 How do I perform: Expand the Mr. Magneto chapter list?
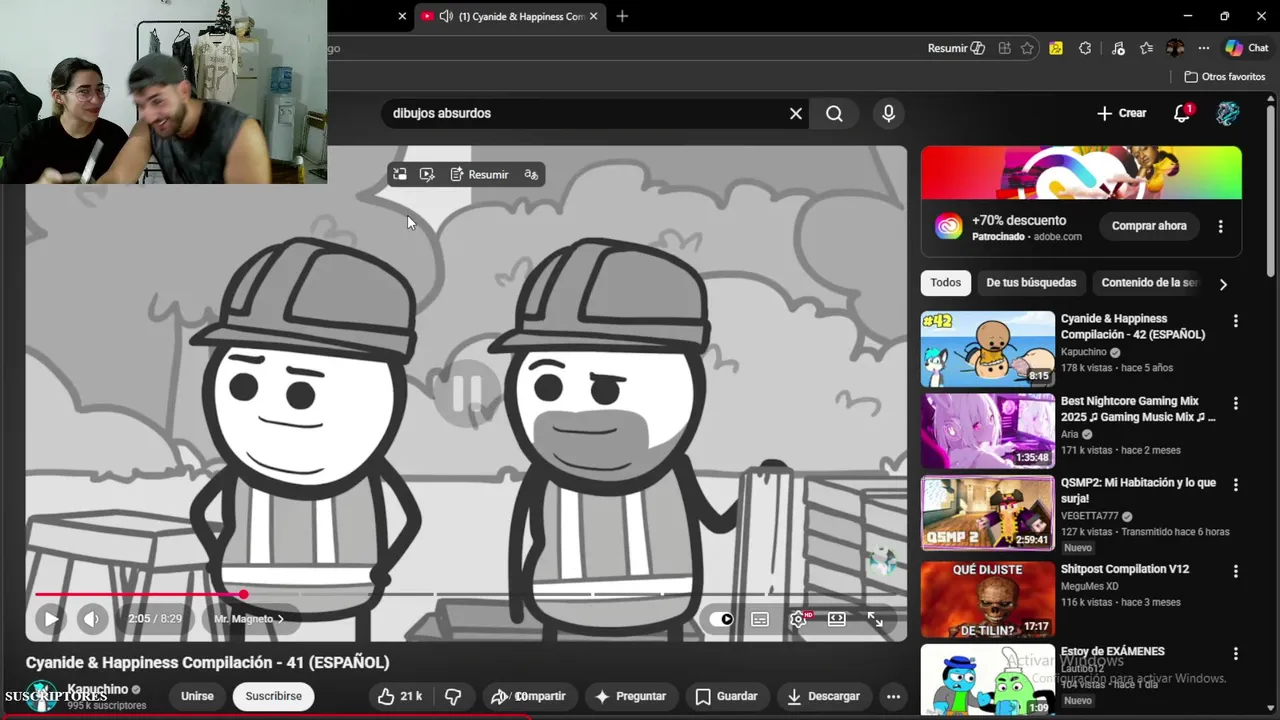249,619
